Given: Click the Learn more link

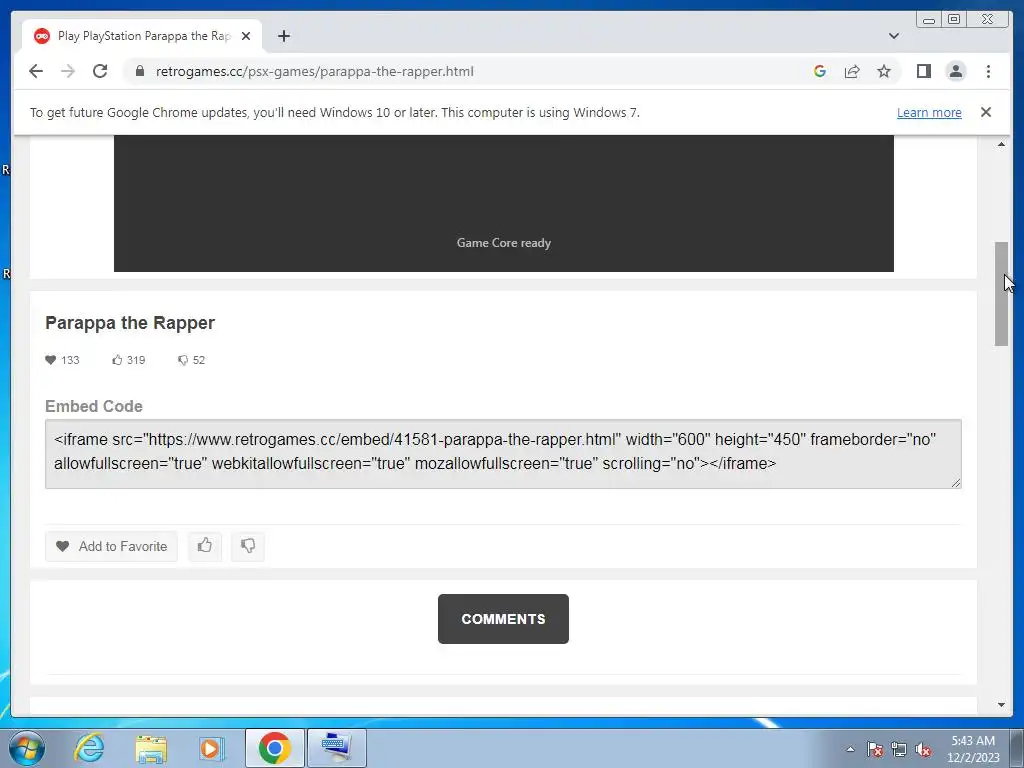Looking at the screenshot, I should [929, 112].
